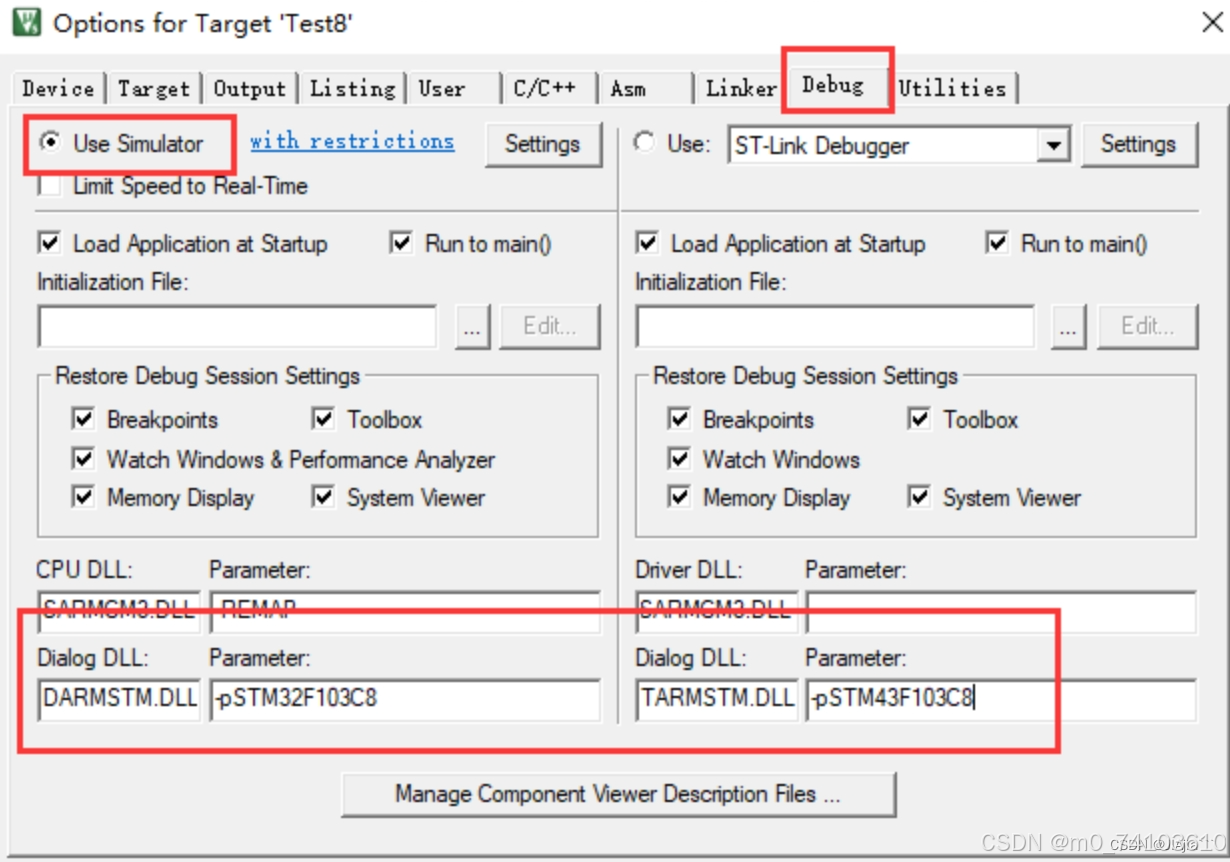The width and height of the screenshot is (1230, 862).
Task: Toggle Limit Speed to Real-Time checkbox
Action: point(51,186)
